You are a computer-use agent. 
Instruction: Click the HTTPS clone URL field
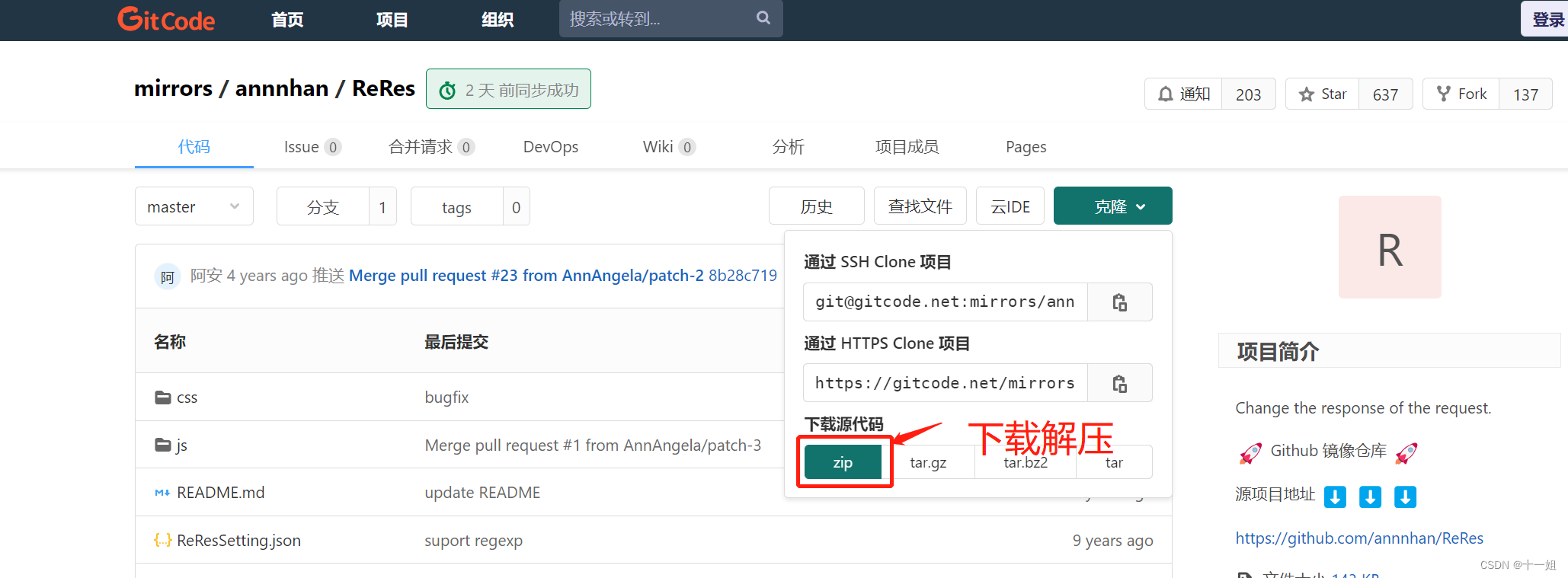[x=945, y=383]
